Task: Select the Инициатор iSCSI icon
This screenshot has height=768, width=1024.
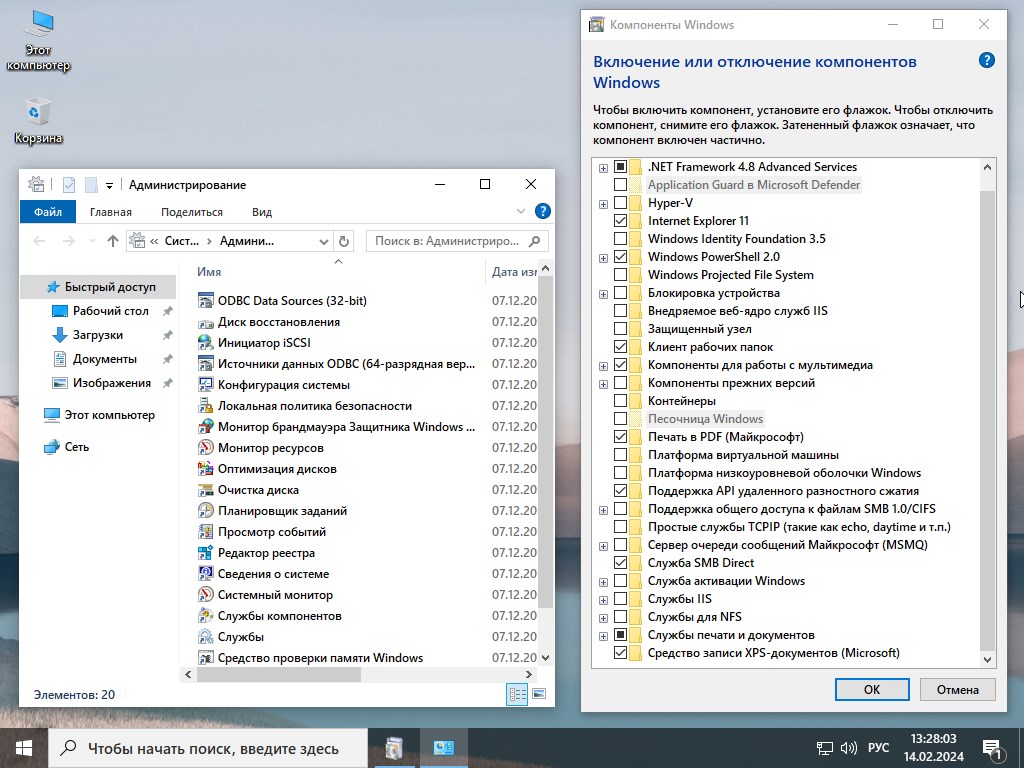Action: [x=206, y=342]
